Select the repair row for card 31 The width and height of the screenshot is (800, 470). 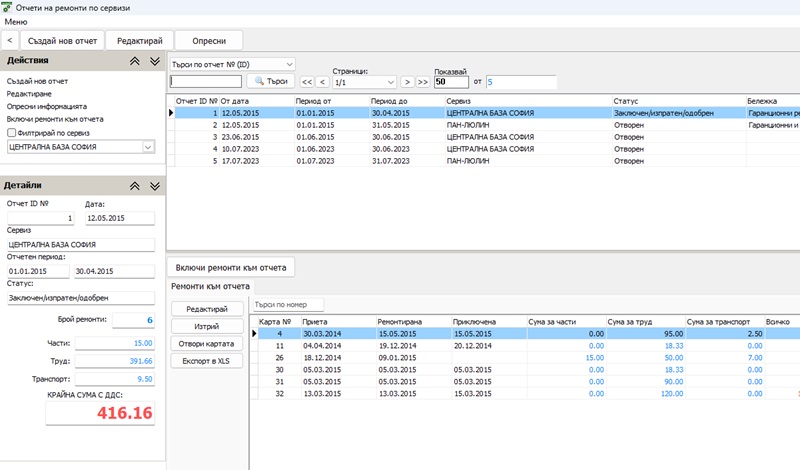(526, 382)
